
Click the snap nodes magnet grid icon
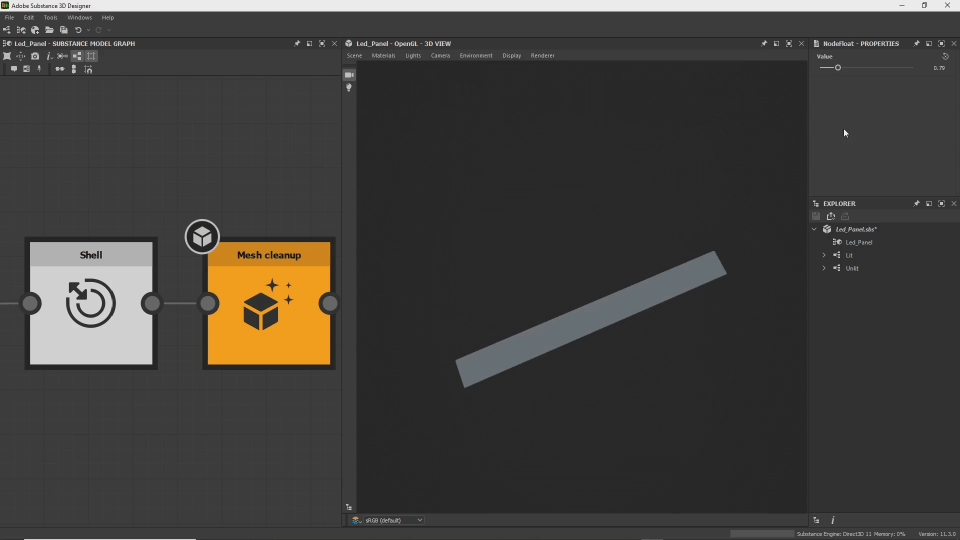[x=88, y=69]
